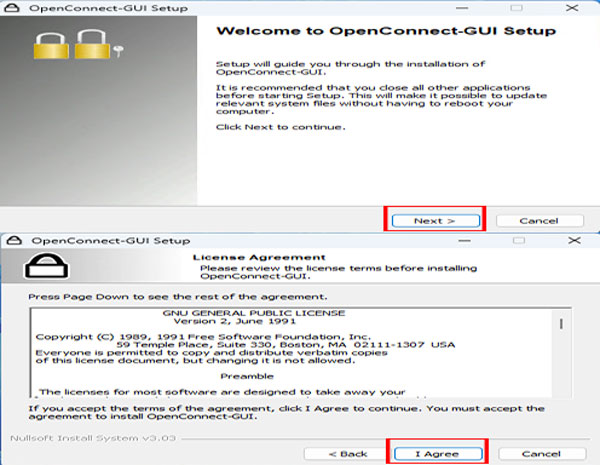The width and height of the screenshot is (600, 465).
Task: Click the license text scrollbar thumb
Action: pyautogui.click(x=562, y=323)
